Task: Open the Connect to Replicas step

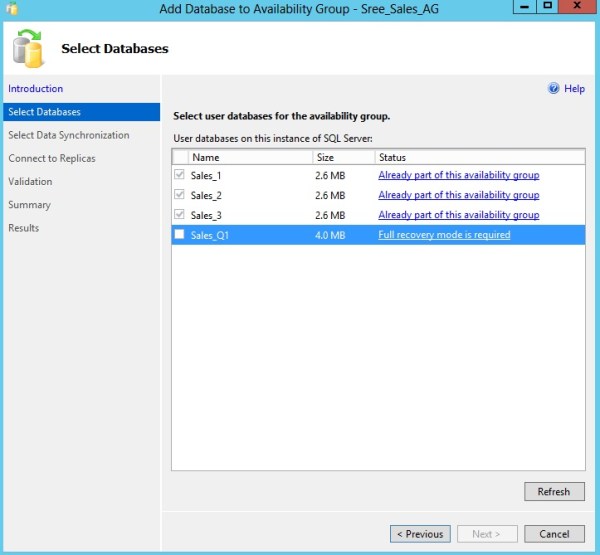Action: coord(51,158)
